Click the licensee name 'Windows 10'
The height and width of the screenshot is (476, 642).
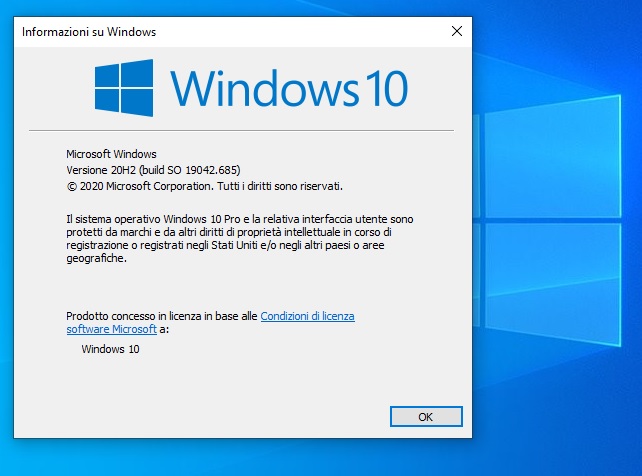click(111, 349)
